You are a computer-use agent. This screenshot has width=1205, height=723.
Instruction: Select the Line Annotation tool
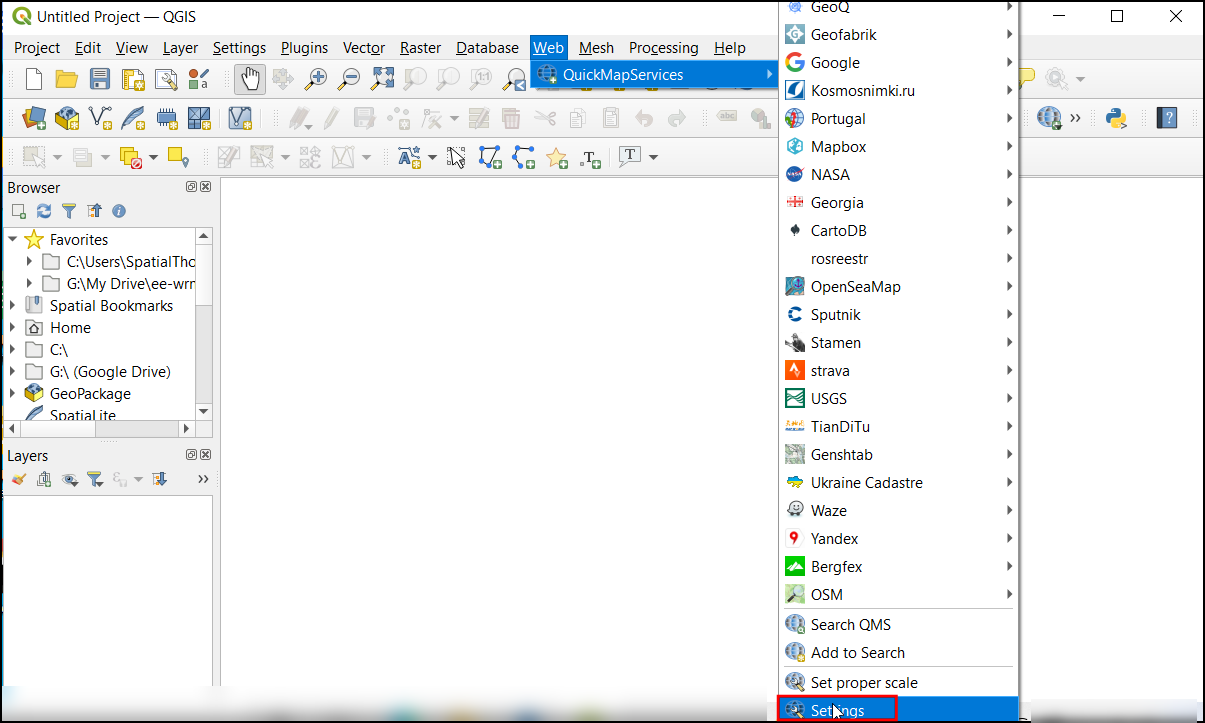tap(523, 157)
